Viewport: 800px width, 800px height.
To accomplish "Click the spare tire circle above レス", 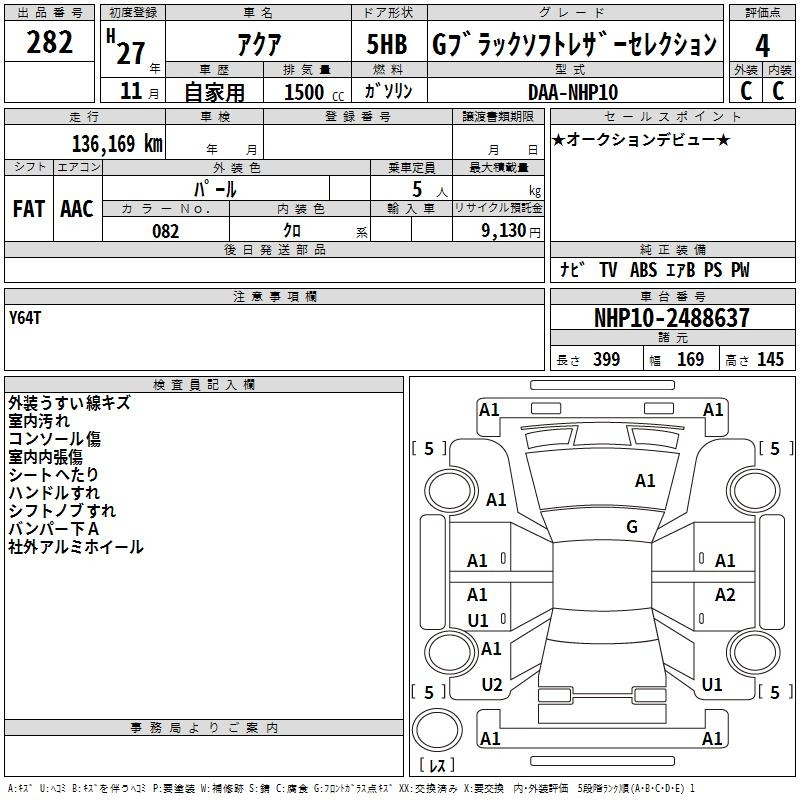I will (x=437, y=729).
